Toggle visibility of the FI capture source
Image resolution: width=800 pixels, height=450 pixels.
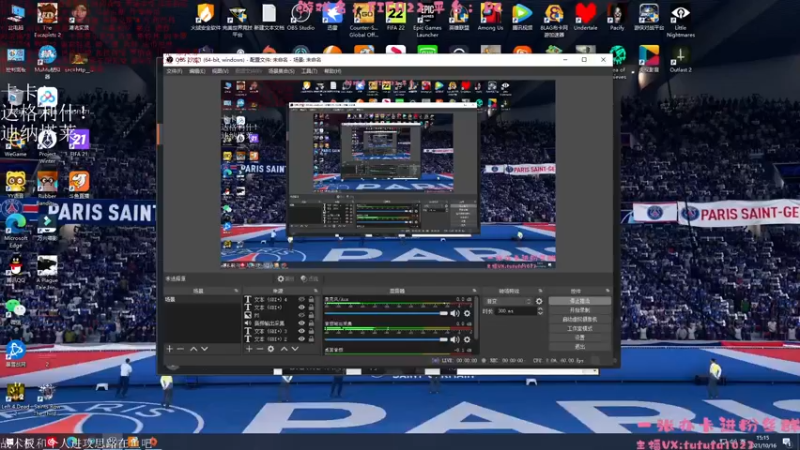[x=302, y=315]
